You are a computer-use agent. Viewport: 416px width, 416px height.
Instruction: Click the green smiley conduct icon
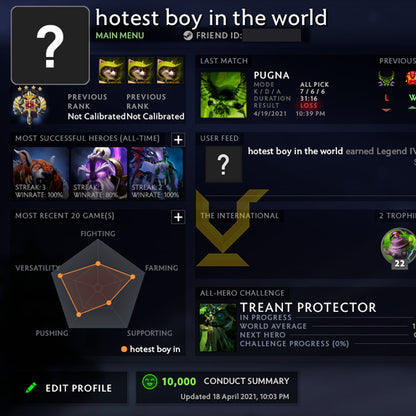click(x=149, y=382)
